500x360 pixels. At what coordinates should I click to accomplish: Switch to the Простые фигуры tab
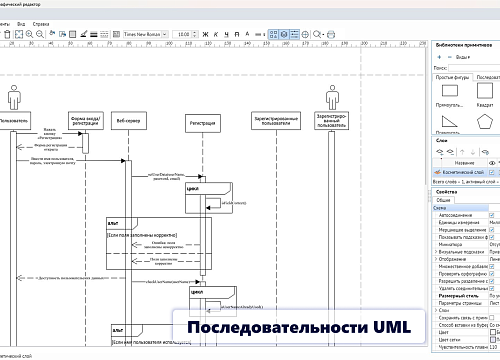coord(452,77)
